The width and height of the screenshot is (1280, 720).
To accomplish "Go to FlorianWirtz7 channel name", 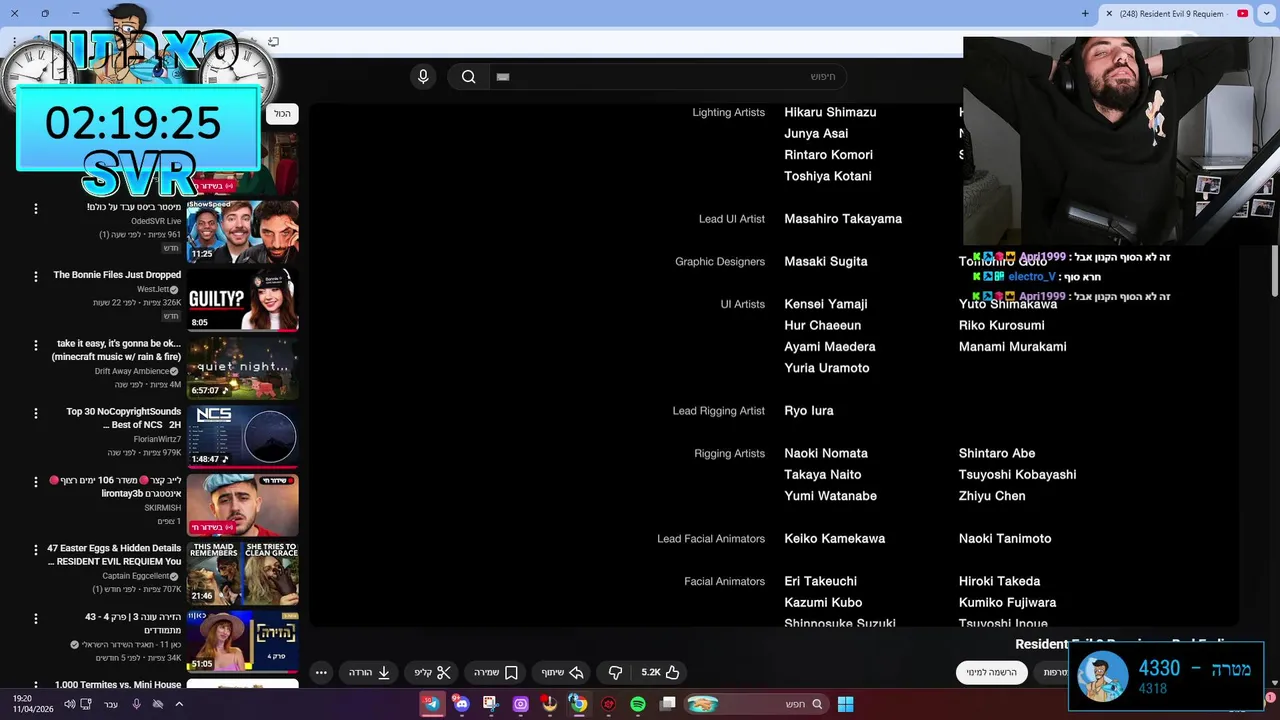I will point(157,439).
